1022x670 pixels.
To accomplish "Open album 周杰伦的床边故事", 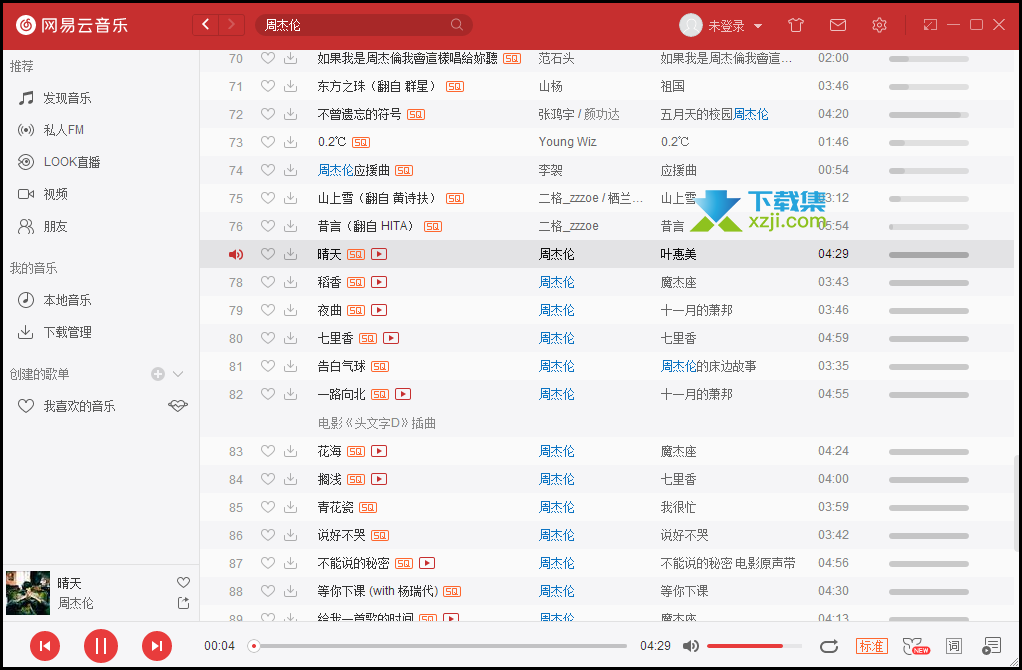I will tap(708, 366).
